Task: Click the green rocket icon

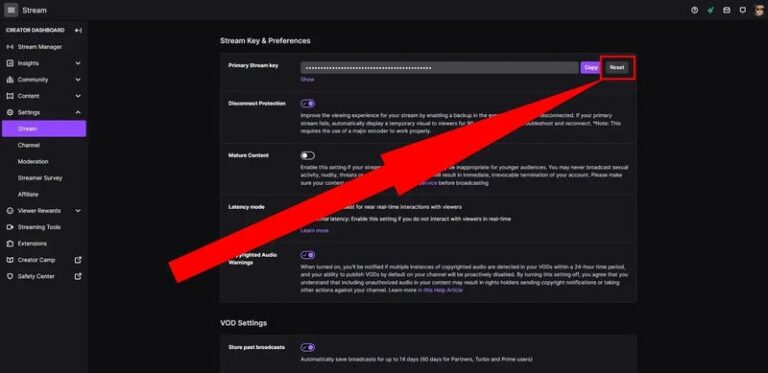Action: [x=711, y=10]
